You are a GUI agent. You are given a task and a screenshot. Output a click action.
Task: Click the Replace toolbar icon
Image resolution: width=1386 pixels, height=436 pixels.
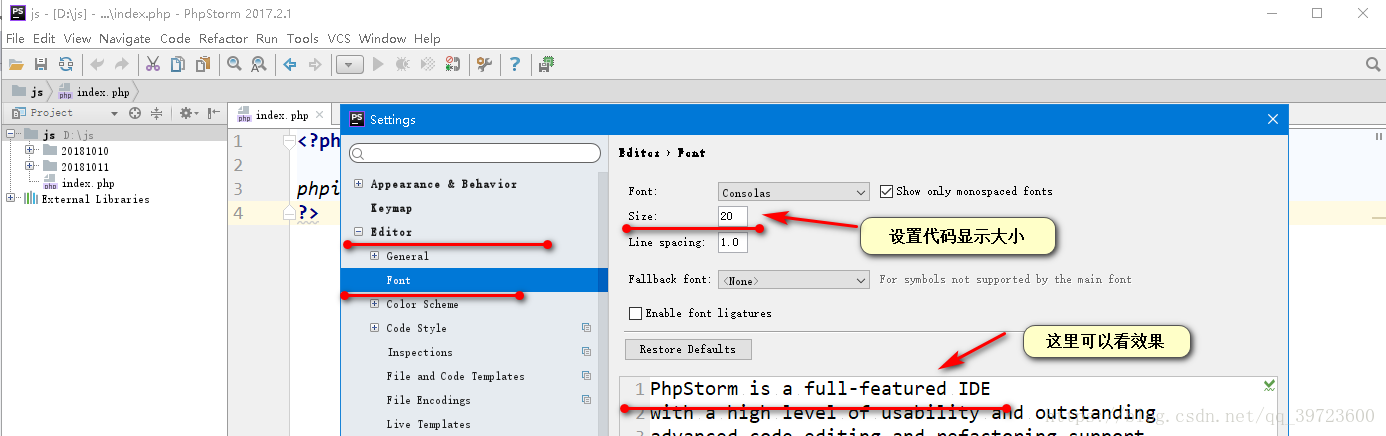click(x=259, y=64)
